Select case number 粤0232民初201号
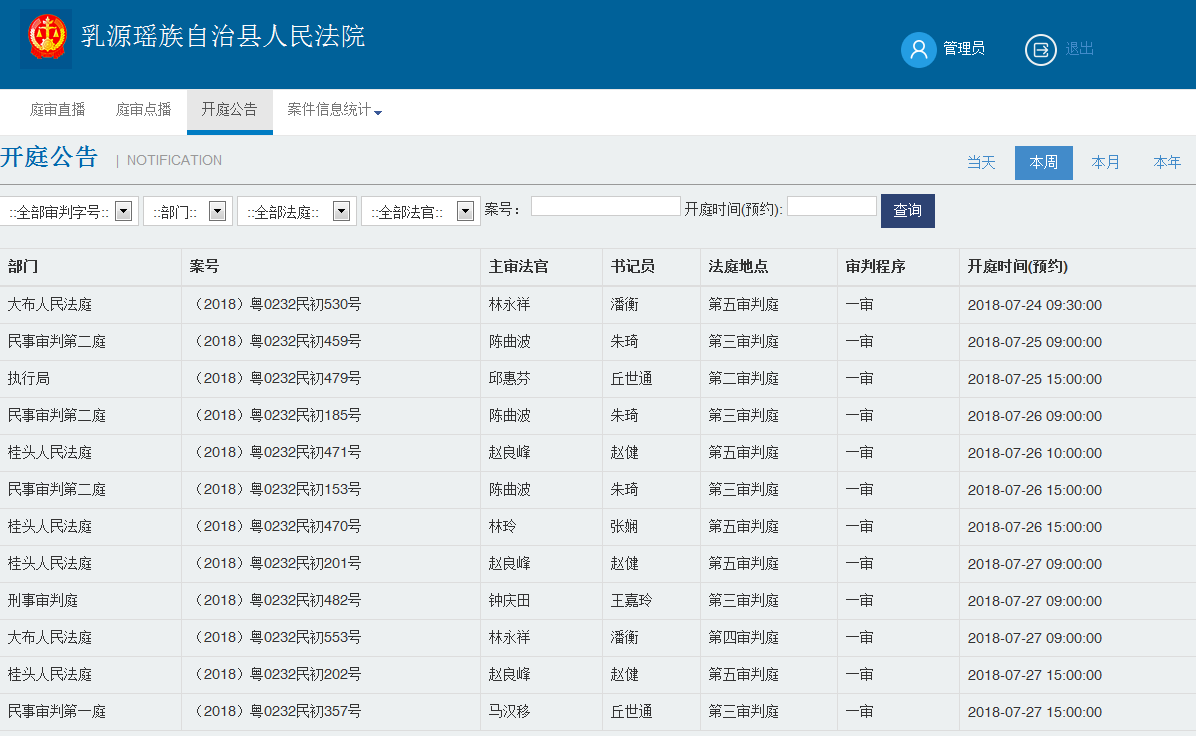This screenshot has width=1196, height=736. pos(276,563)
